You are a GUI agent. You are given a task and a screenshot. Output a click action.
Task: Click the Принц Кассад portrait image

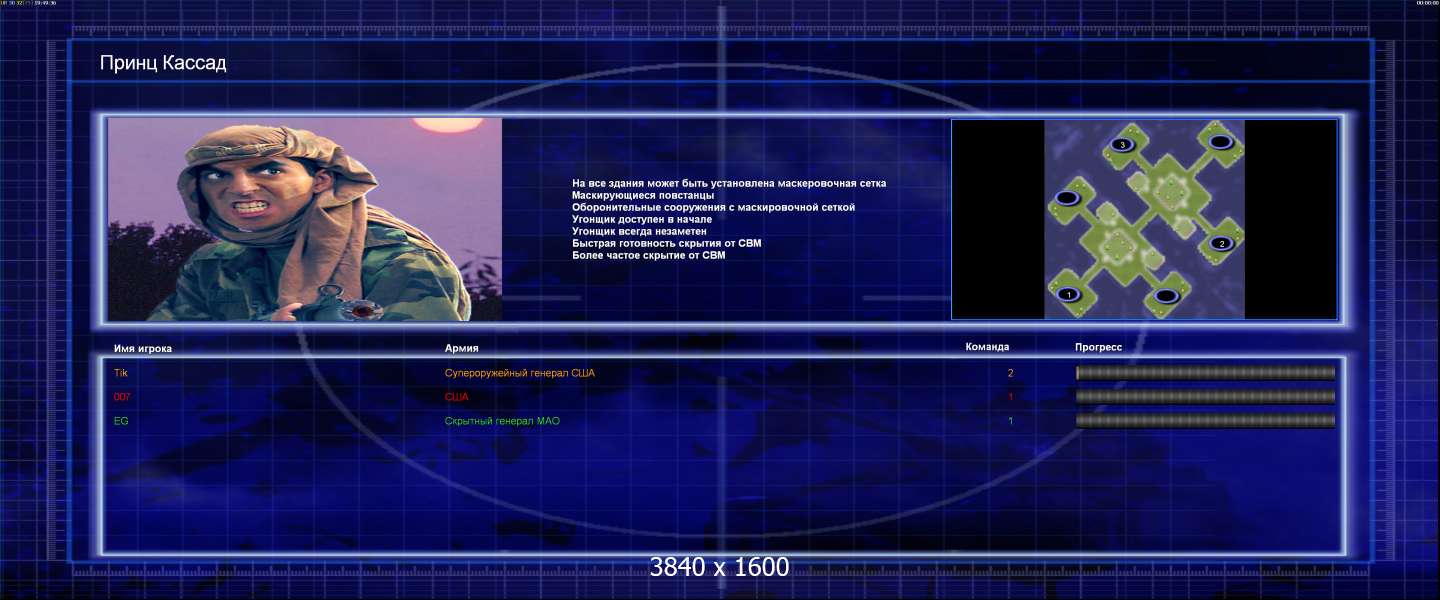[x=304, y=219]
